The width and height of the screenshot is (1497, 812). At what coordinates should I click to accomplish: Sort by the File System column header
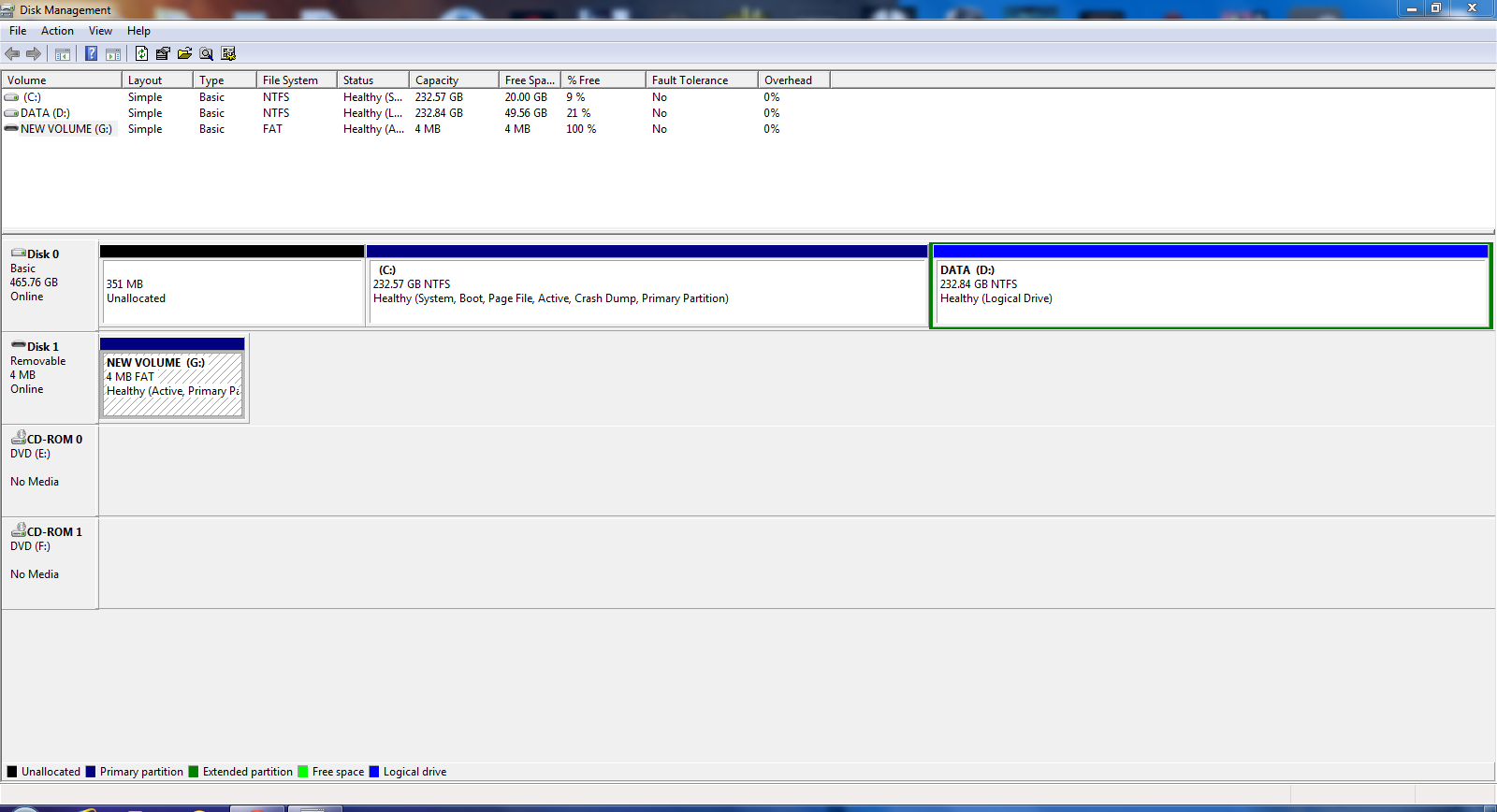click(x=297, y=80)
